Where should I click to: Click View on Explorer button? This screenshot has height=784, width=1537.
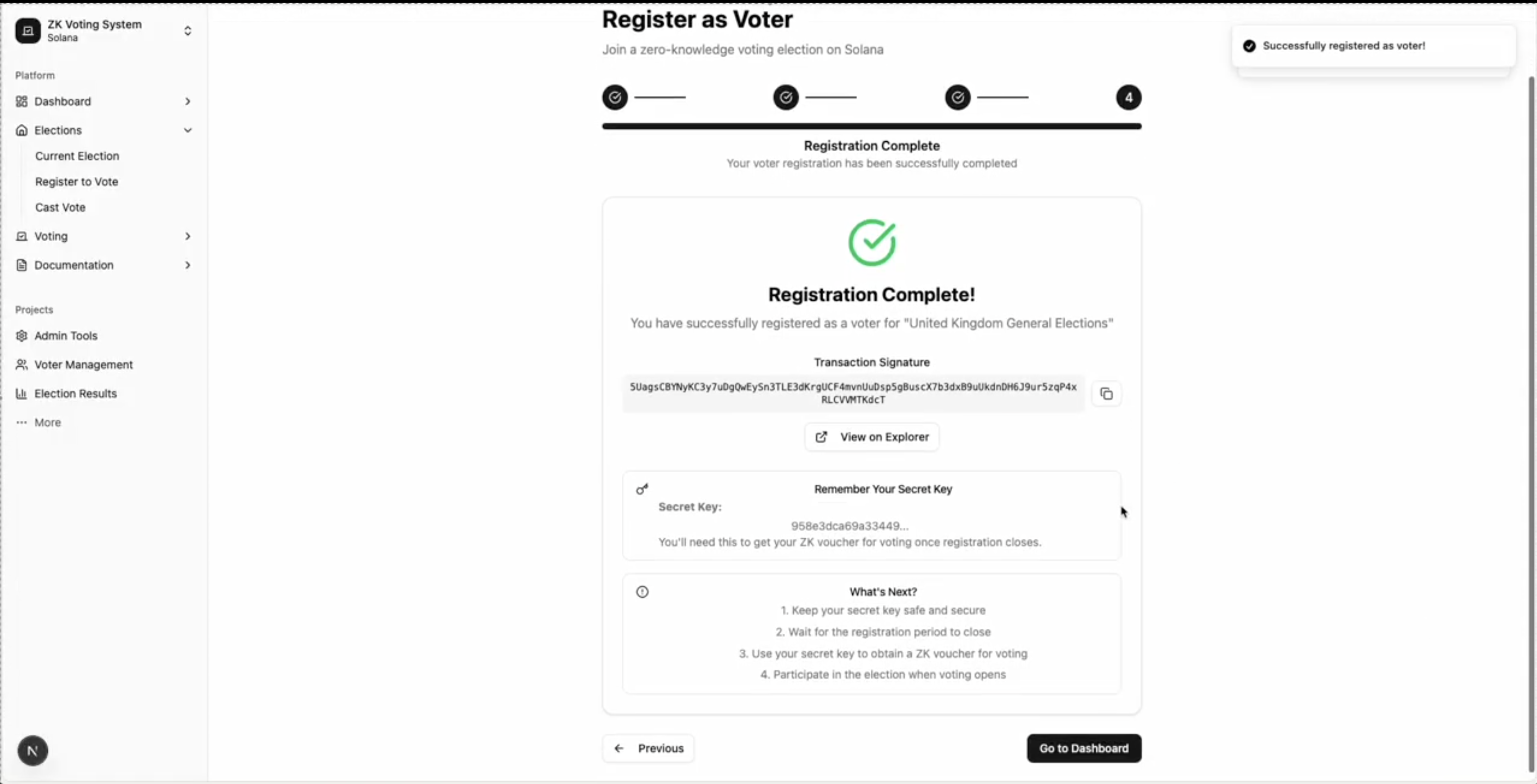[871, 437]
